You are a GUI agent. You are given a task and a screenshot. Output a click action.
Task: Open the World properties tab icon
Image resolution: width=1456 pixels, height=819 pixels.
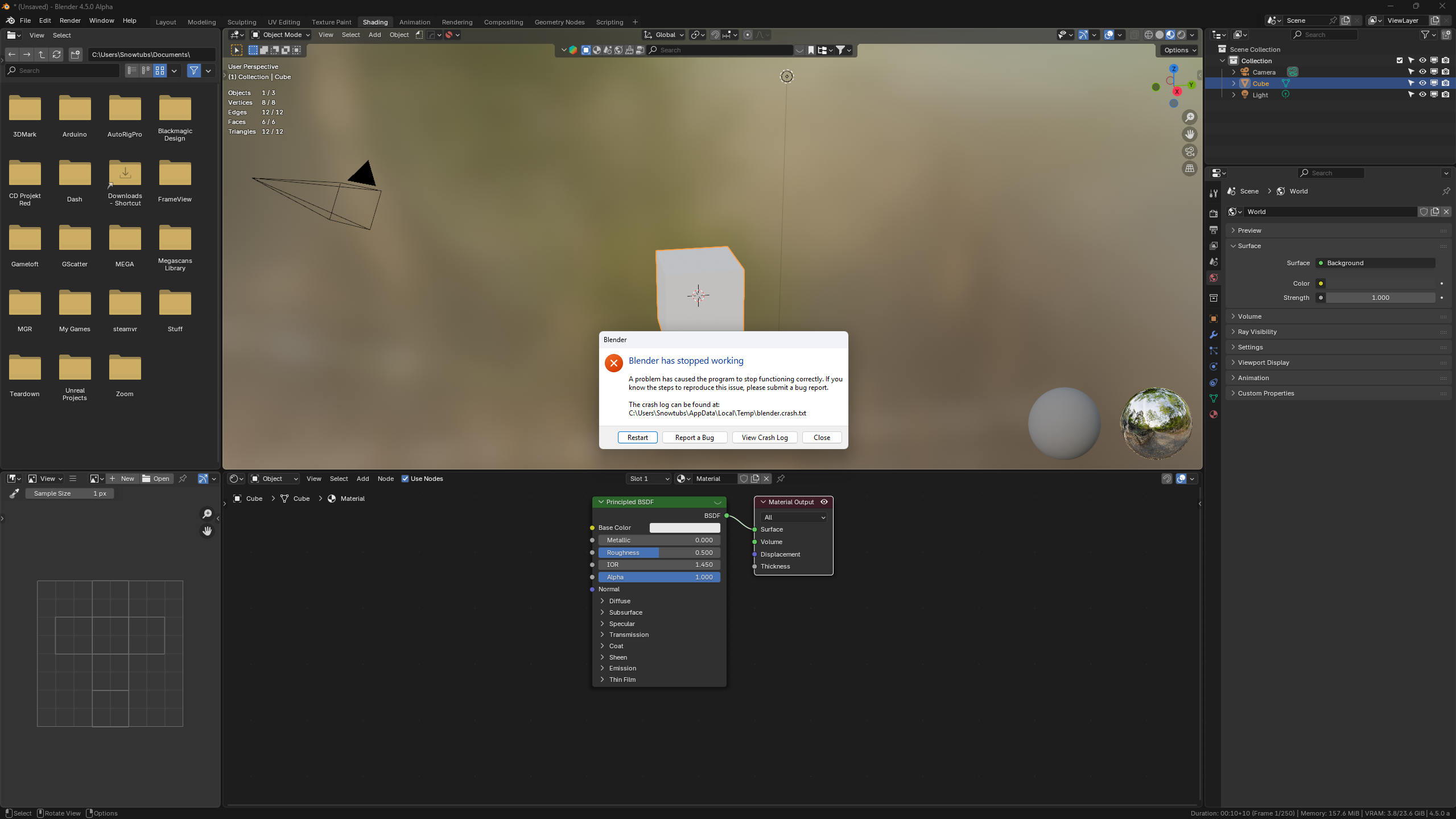click(x=1214, y=278)
